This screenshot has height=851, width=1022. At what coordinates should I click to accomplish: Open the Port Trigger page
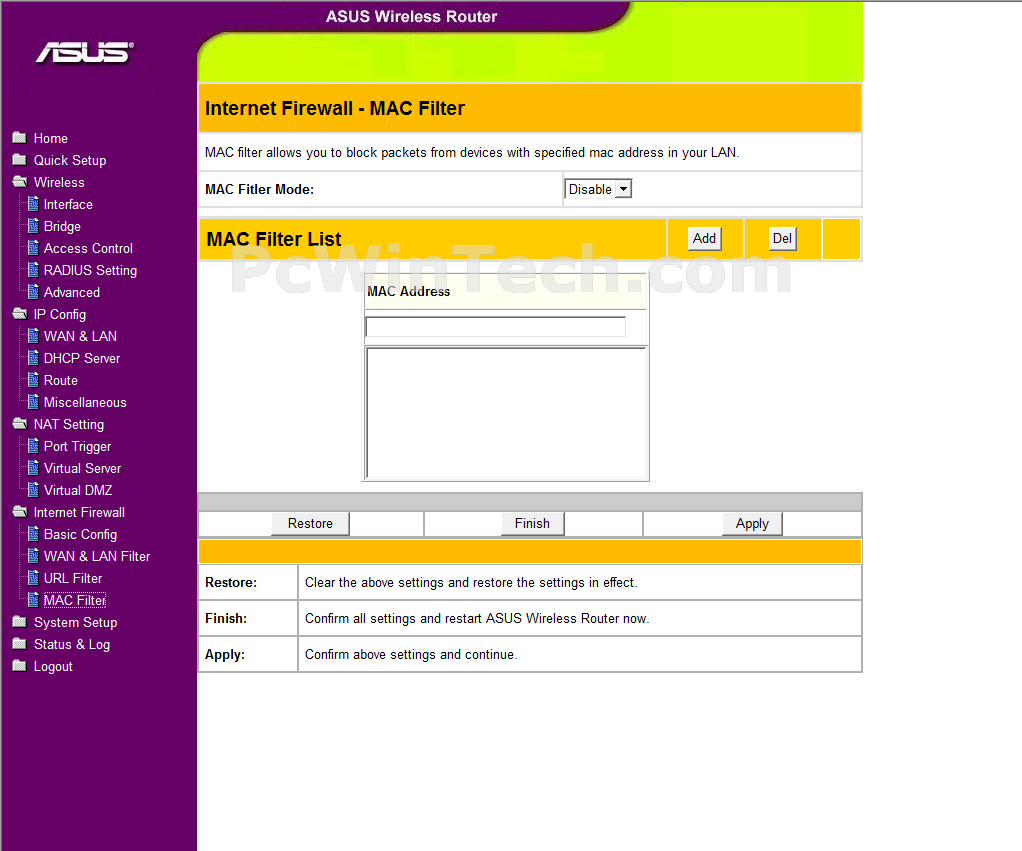(78, 447)
